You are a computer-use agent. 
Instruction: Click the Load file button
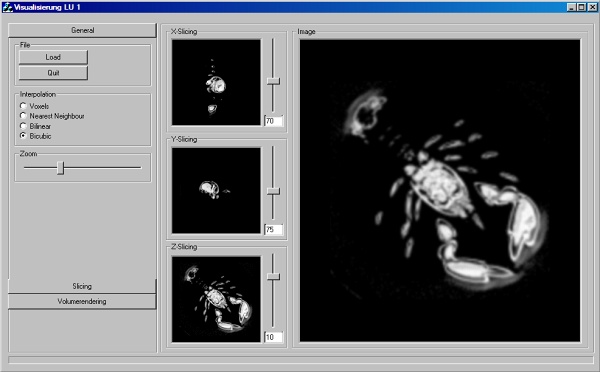tap(53, 57)
